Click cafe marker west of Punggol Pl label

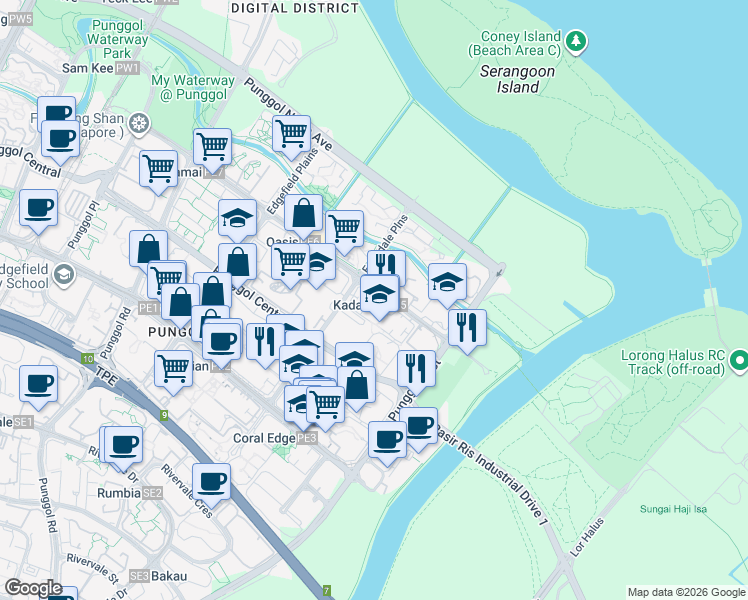click(x=39, y=210)
